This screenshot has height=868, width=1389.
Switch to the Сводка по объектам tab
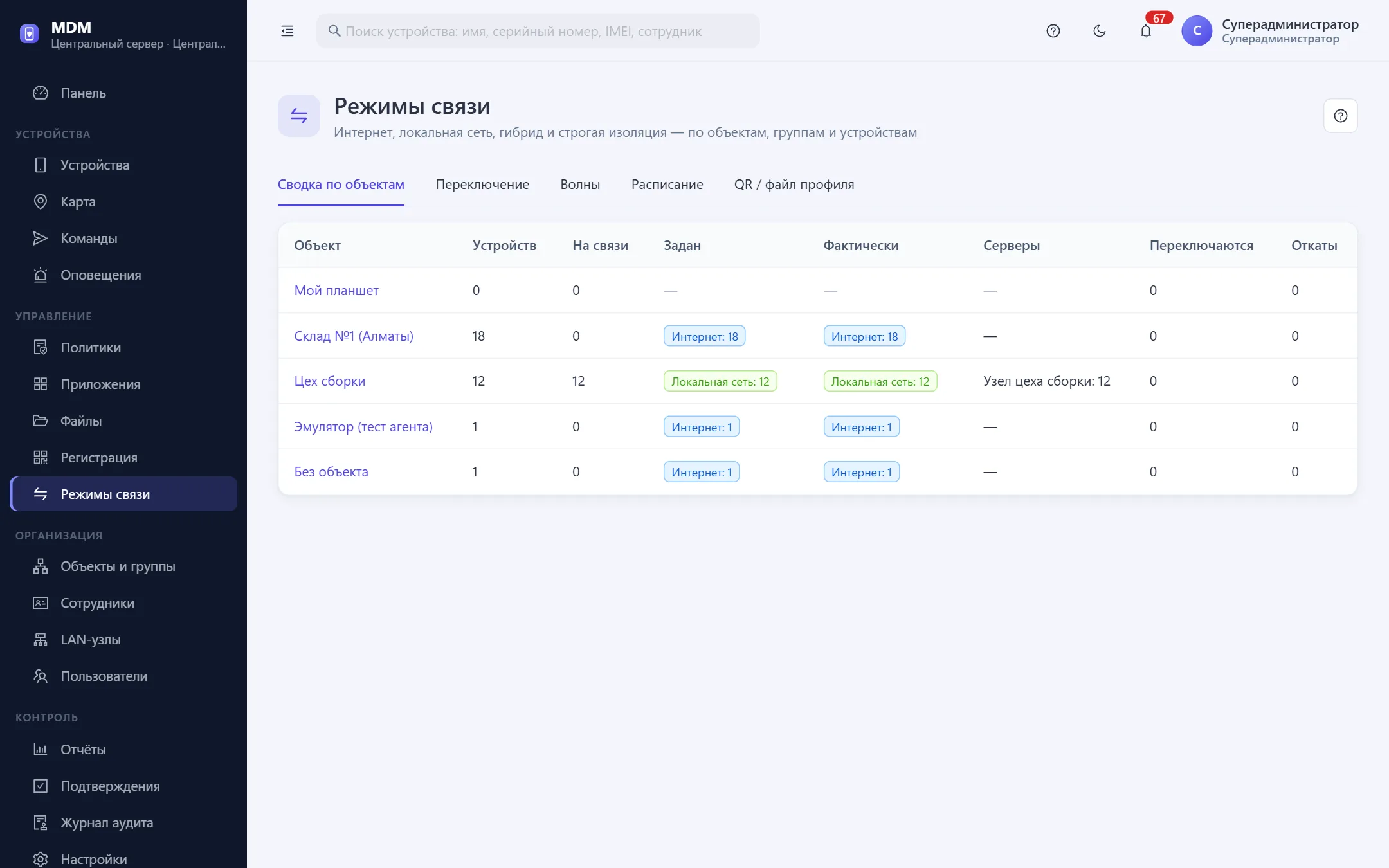tap(341, 185)
